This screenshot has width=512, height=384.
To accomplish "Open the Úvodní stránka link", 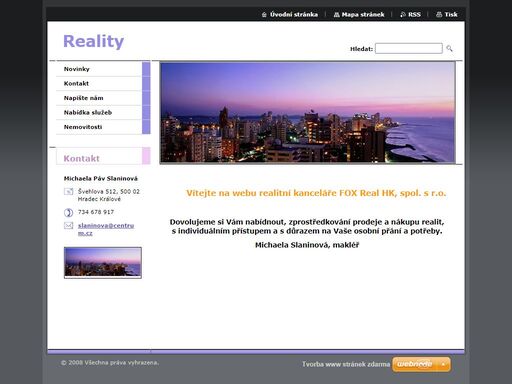I will coord(294,15).
